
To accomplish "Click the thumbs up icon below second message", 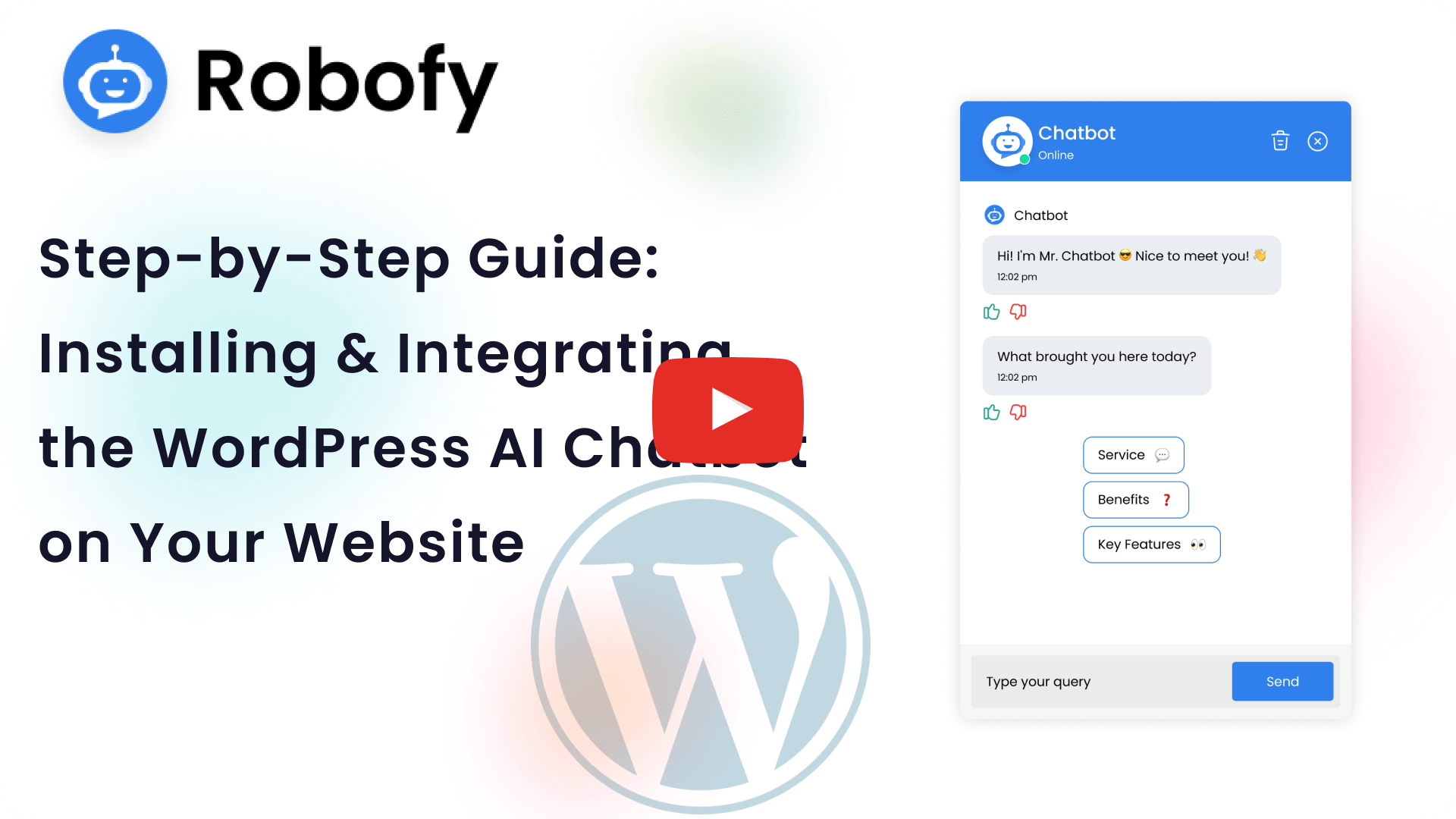I will point(992,411).
